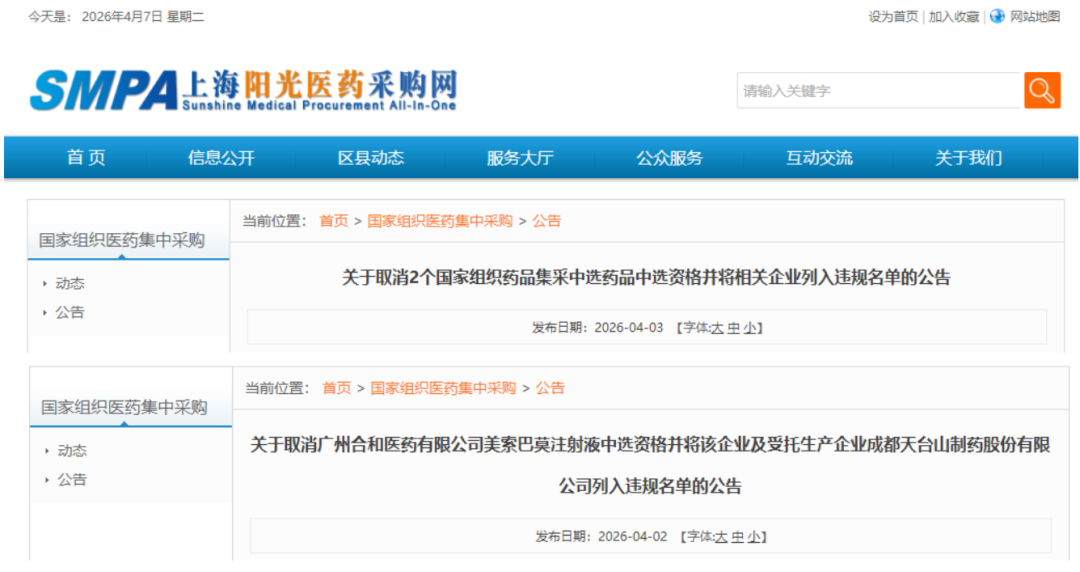Click the orange magnifier search button

(1042, 91)
